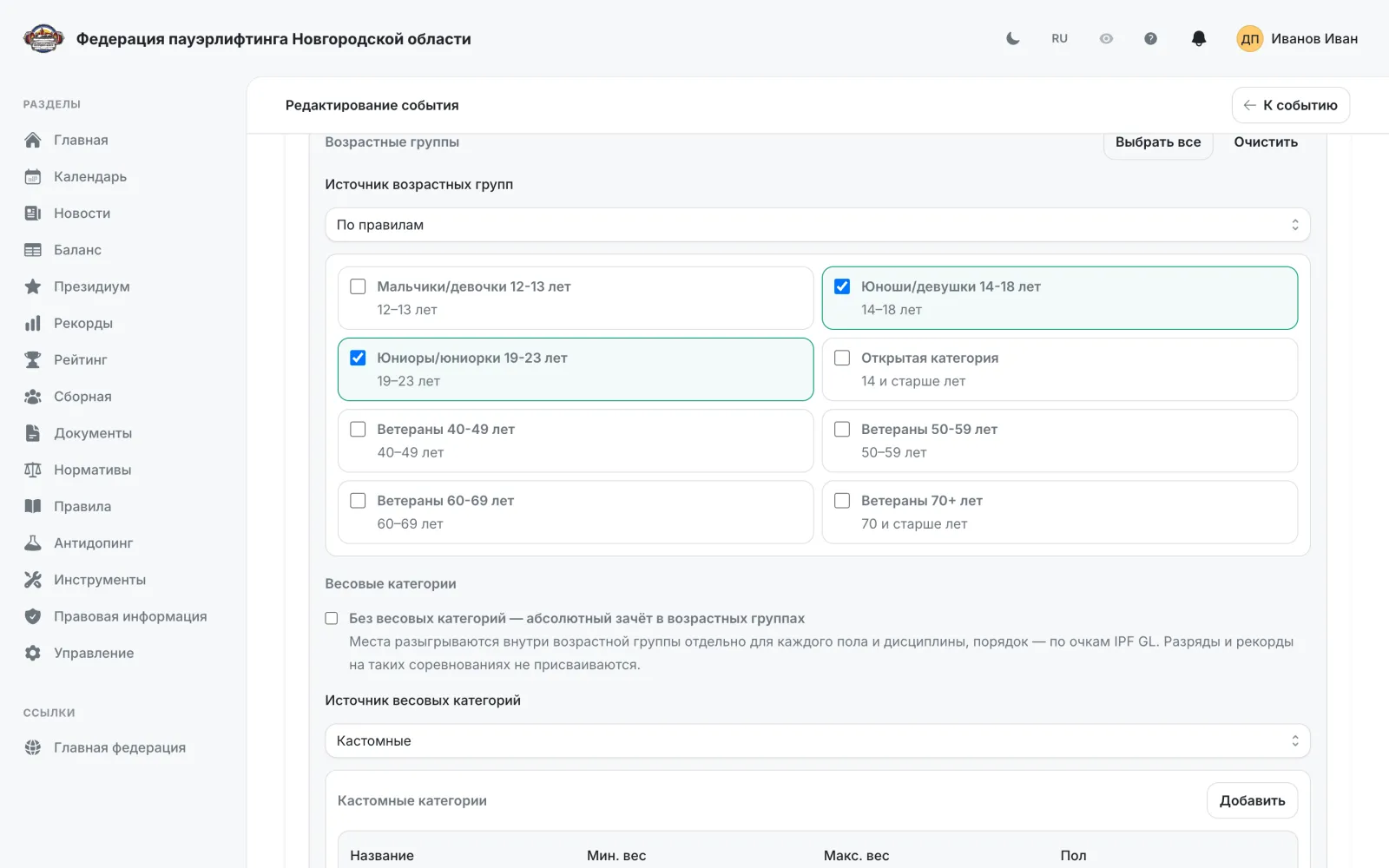
Task: Open the Кастомные weight source dropdown
Action: click(817, 740)
